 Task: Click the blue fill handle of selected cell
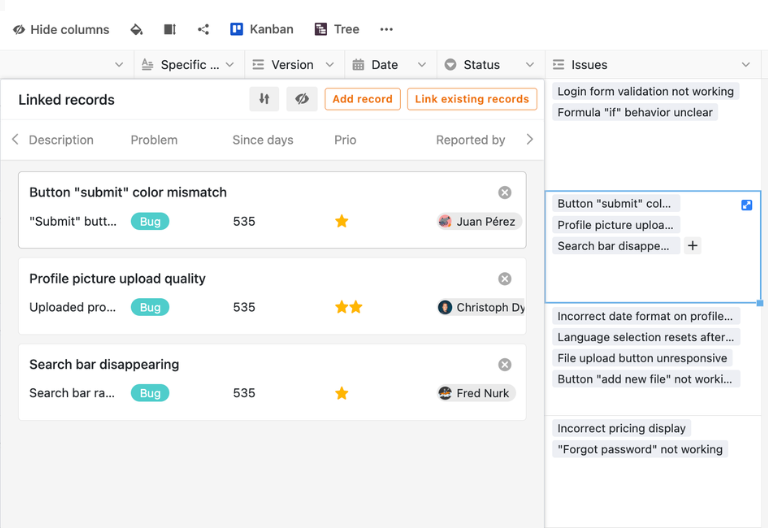[x=760, y=303]
